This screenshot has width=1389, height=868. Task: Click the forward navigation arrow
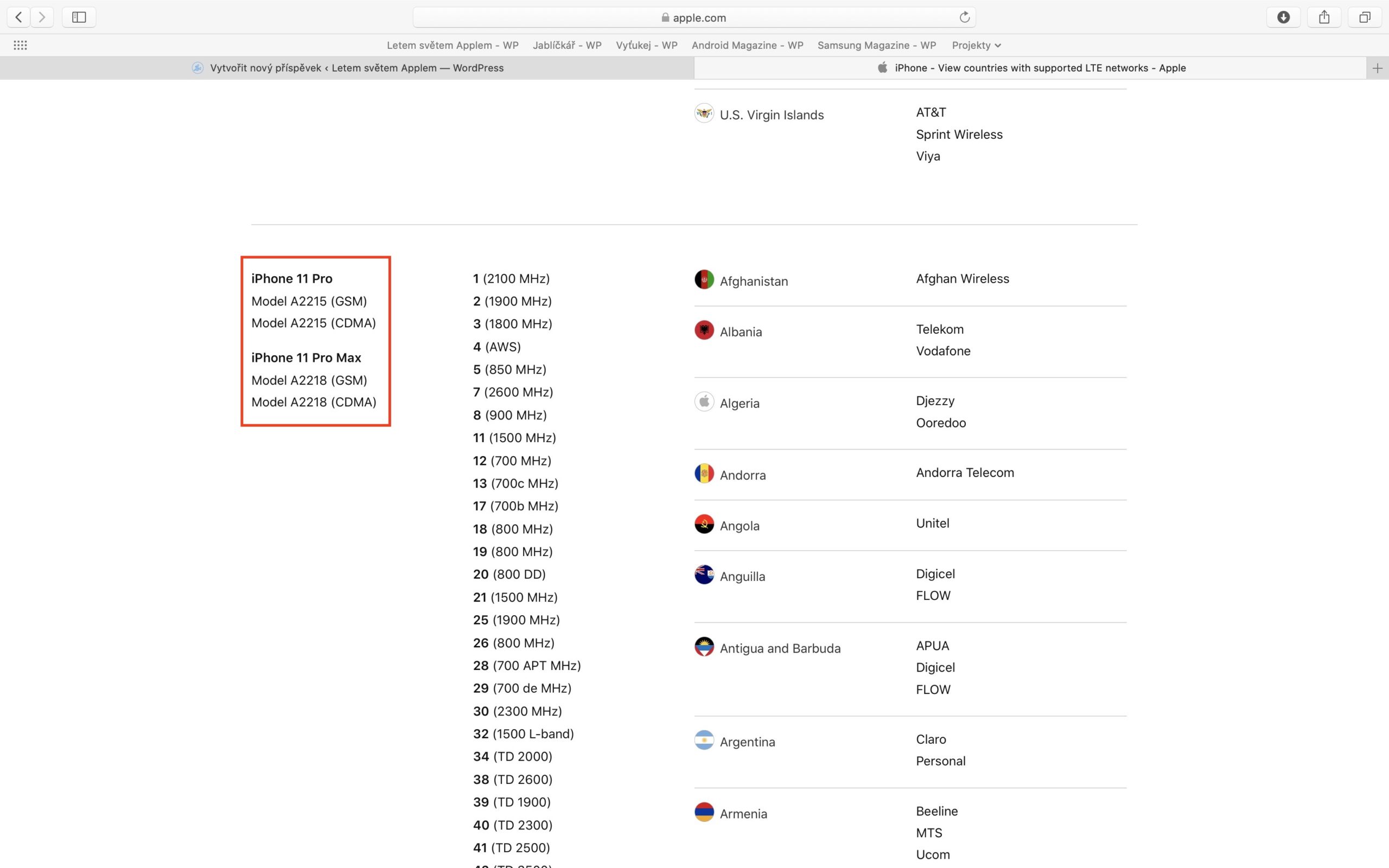(x=42, y=17)
